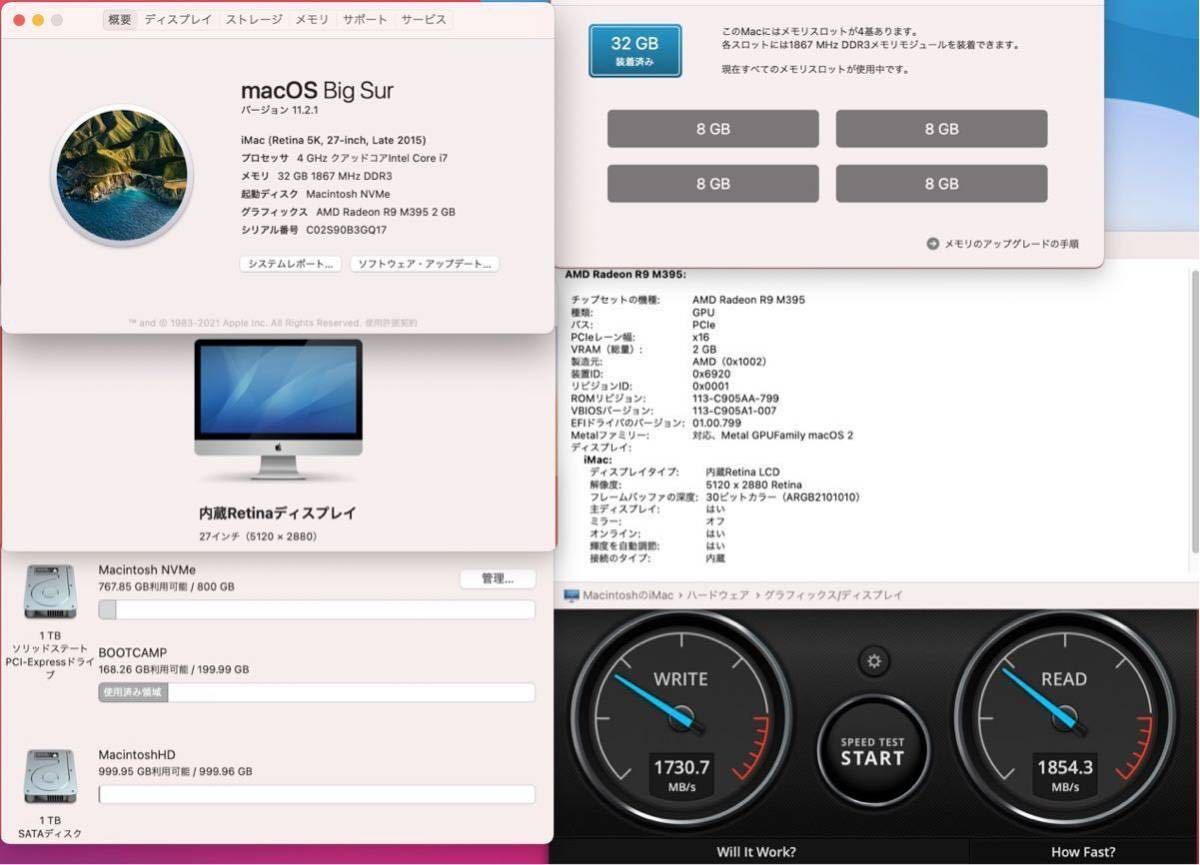The width and height of the screenshot is (1200, 865).
Task: Click the システムレポート button
Action: [x=291, y=264]
